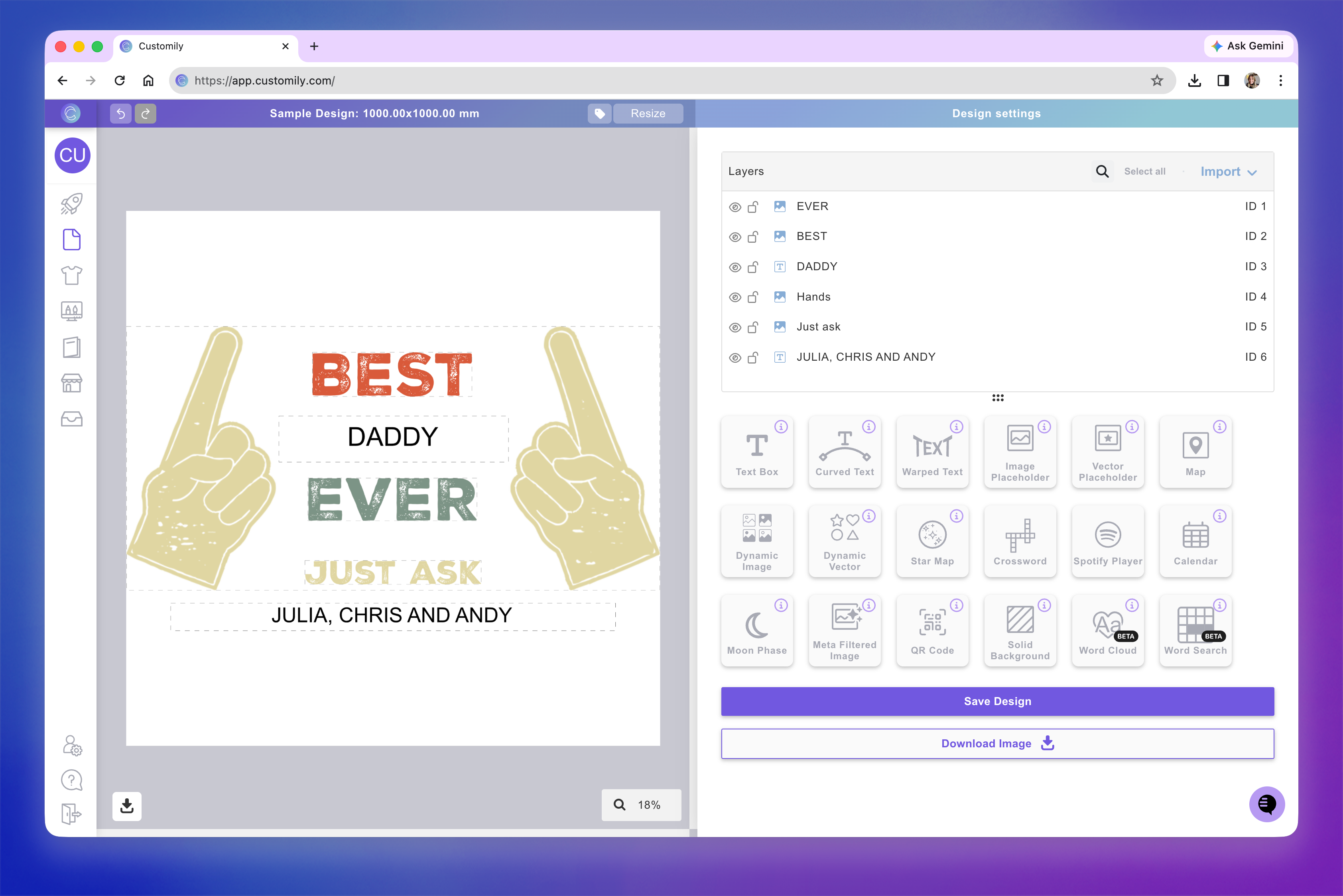Open the storefront icon in sidebar
The height and width of the screenshot is (896, 1343).
pyautogui.click(x=71, y=383)
